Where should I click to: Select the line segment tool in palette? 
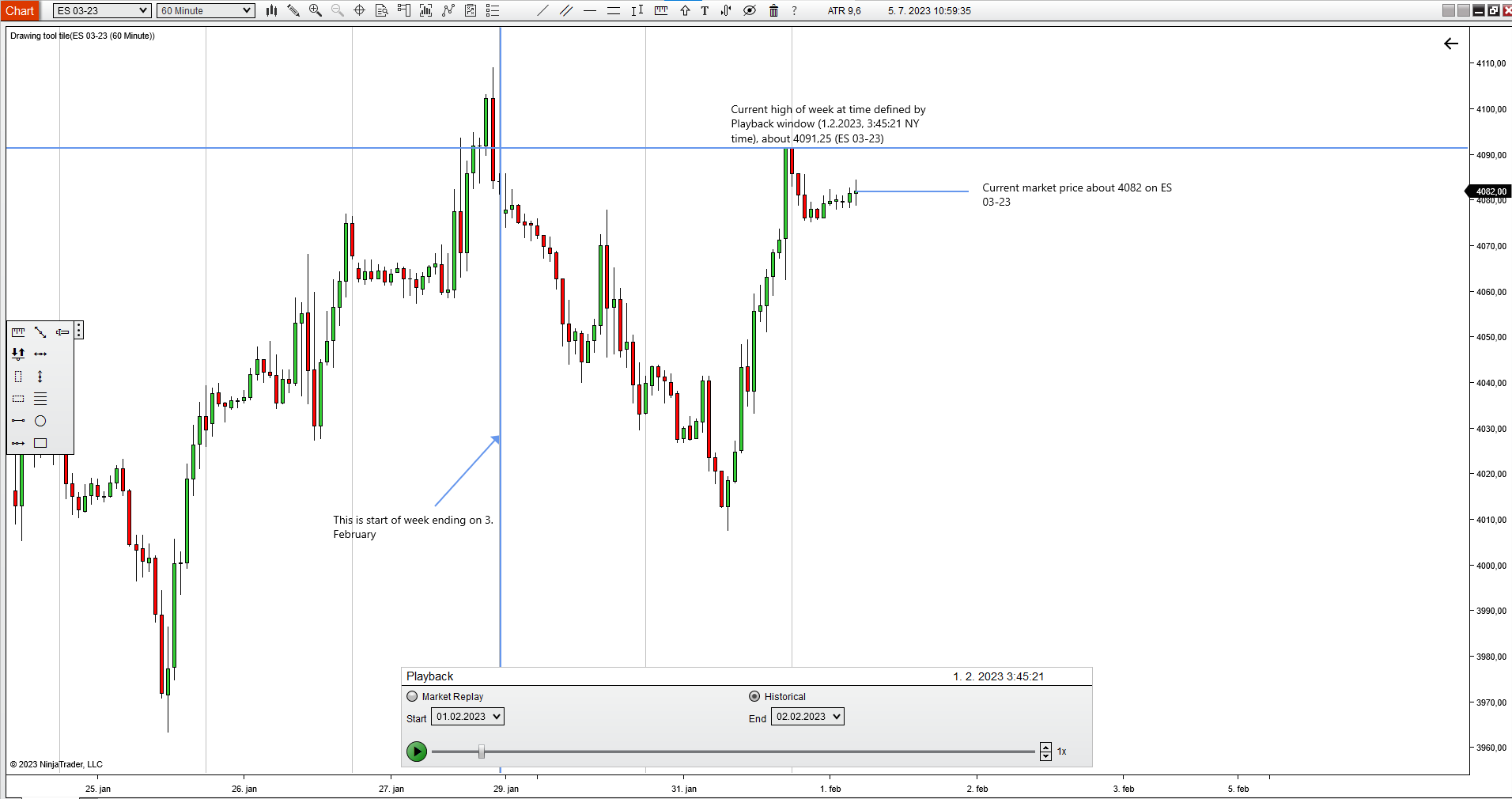point(18,421)
